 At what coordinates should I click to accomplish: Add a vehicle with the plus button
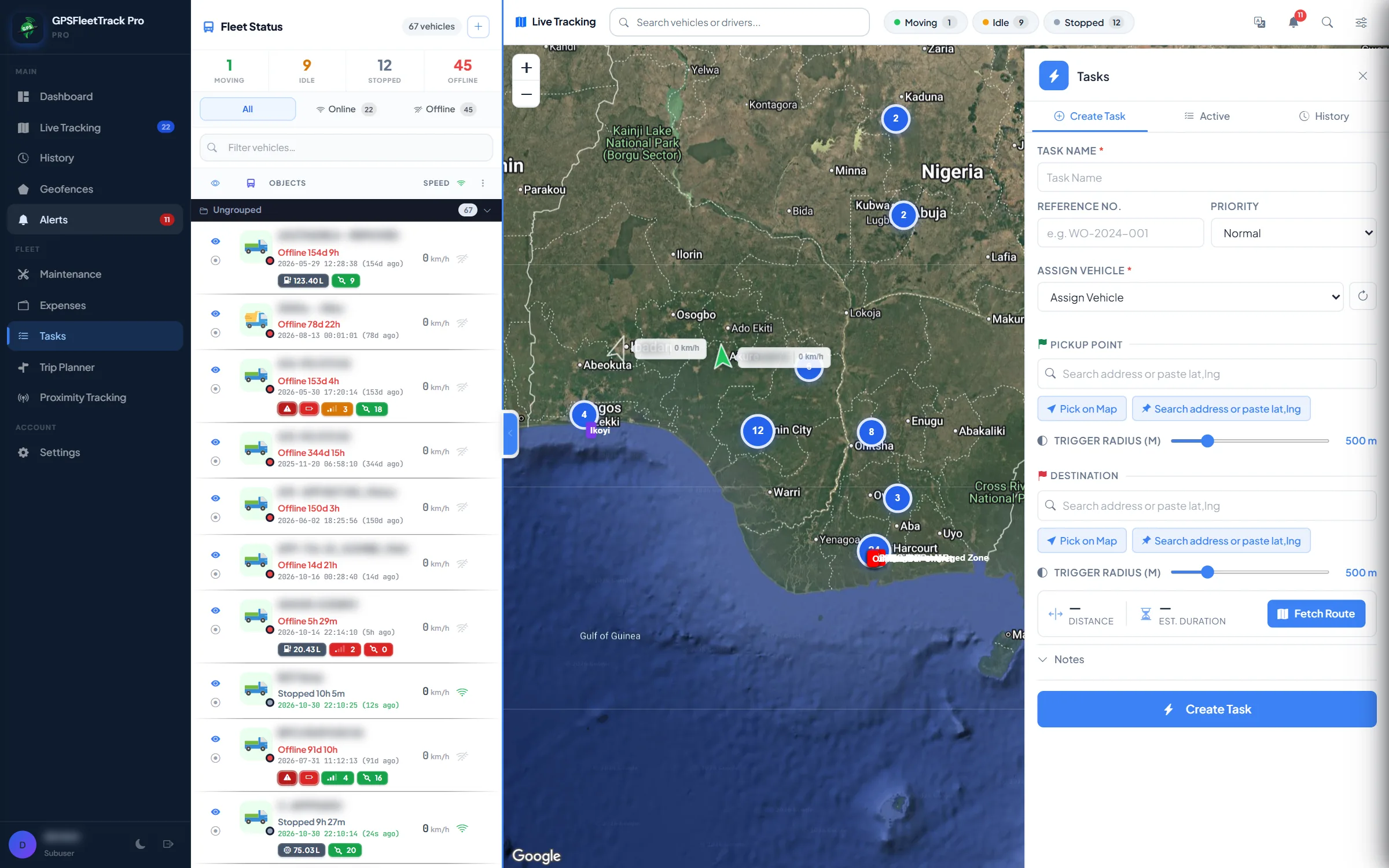click(x=478, y=27)
